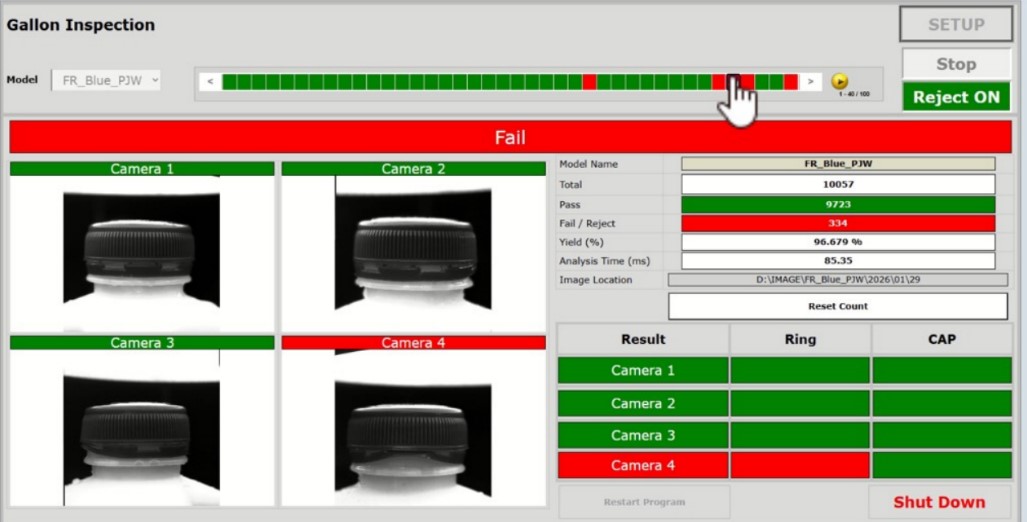This screenshot has height=522, width=1027.
Task: Click the red Camera 4 result row
Action: coord(643,466)
